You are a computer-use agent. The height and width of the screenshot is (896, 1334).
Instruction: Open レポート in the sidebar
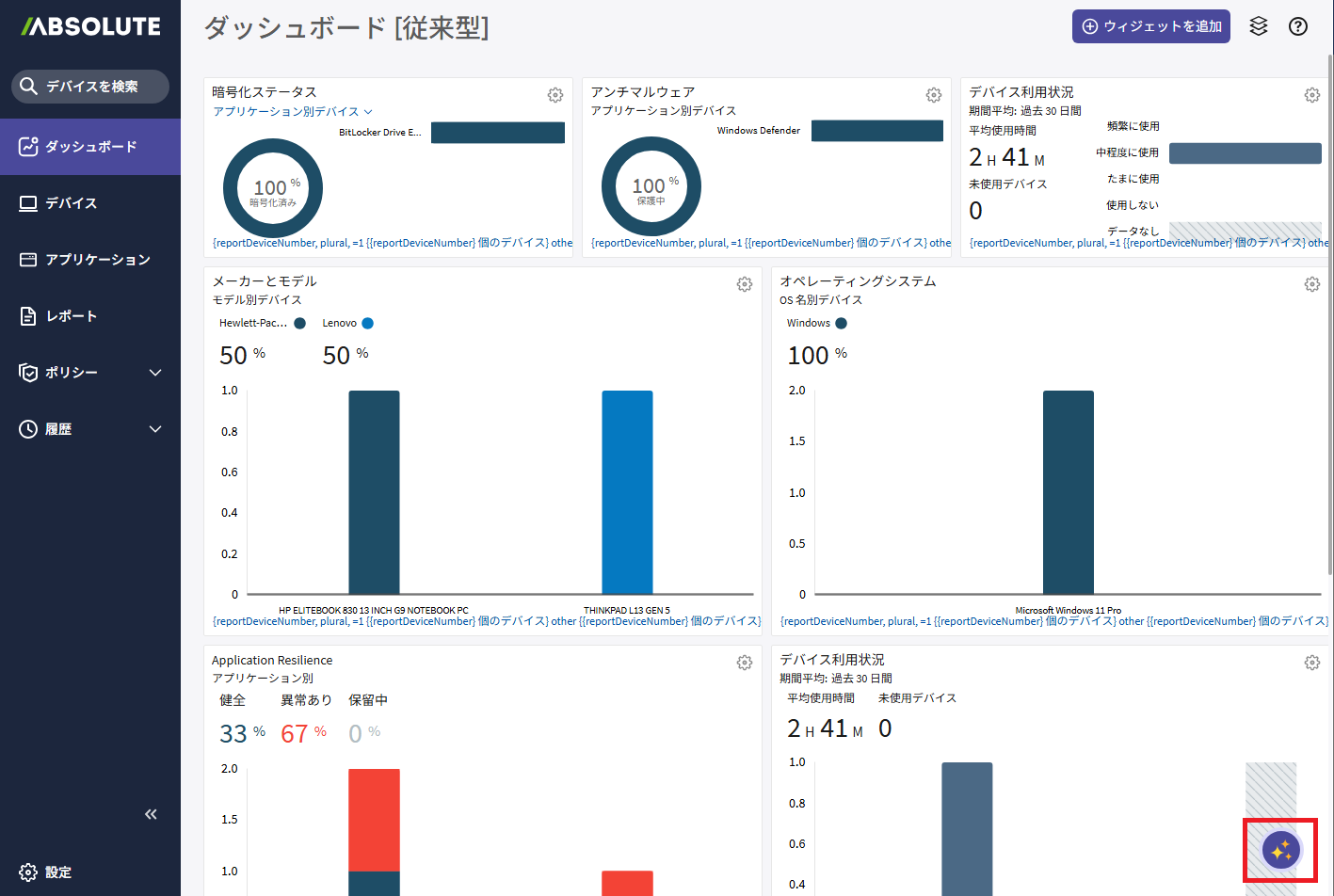[72, 316]
